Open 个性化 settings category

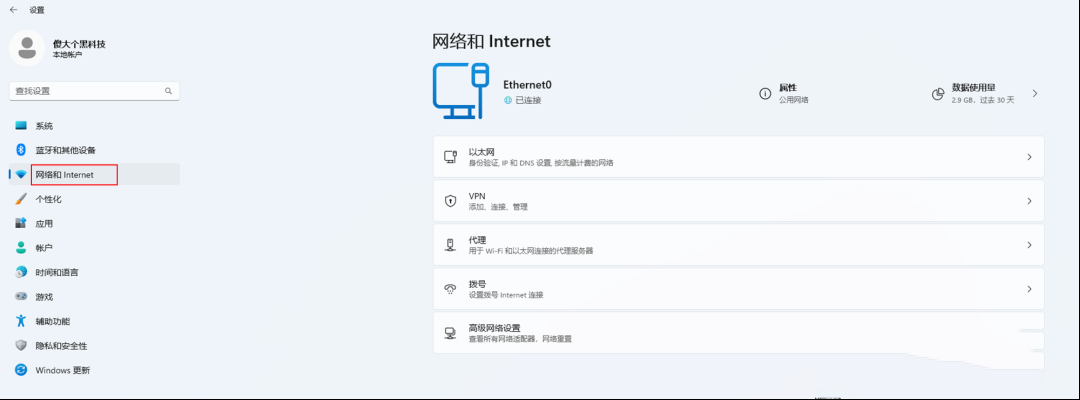(x=94, y=199)
